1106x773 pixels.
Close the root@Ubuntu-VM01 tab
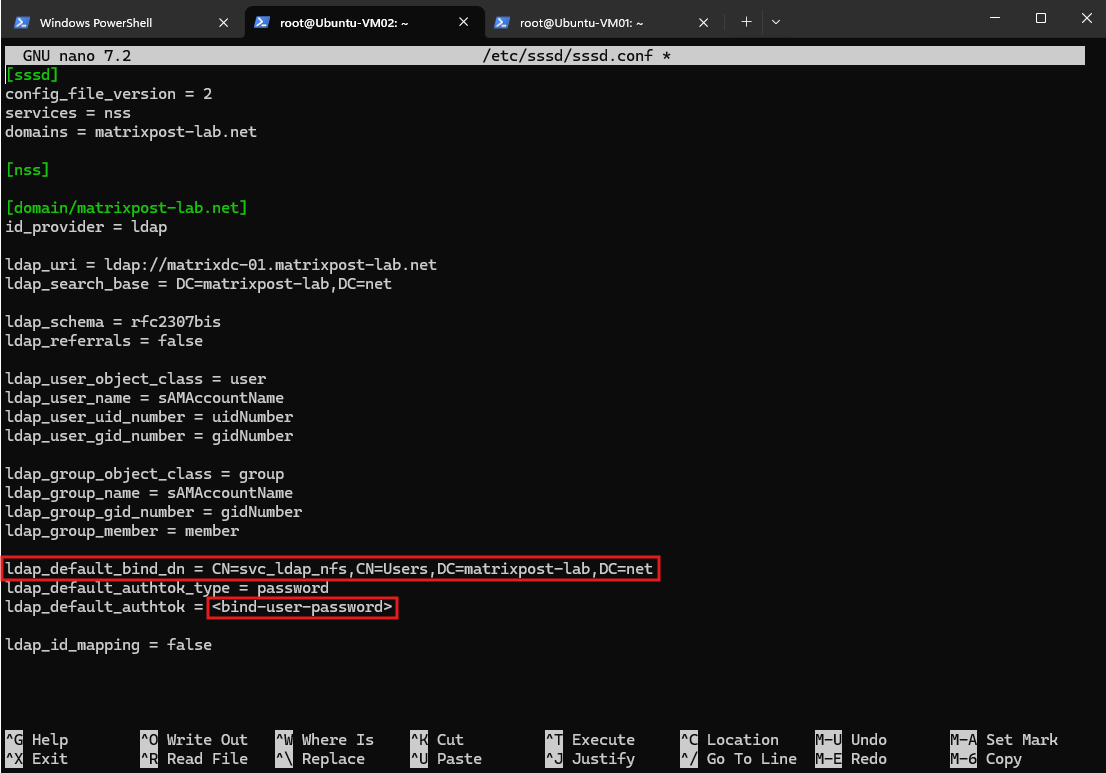pos(703,23)
